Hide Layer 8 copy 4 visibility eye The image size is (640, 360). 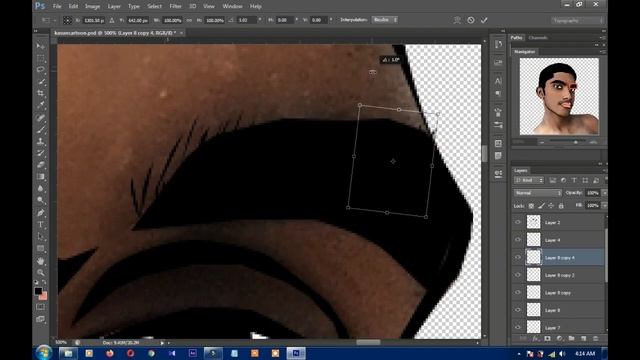[x=518, y=257]
